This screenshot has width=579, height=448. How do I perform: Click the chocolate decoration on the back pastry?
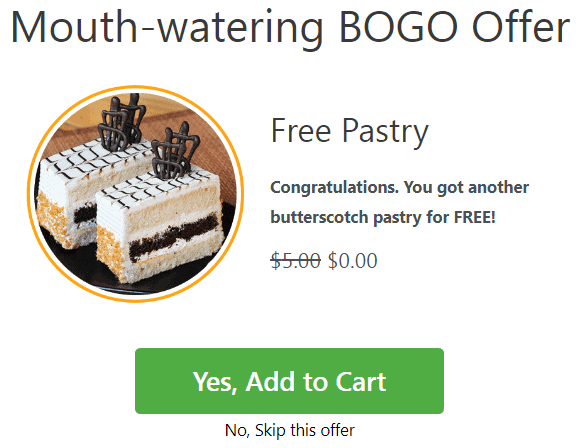[x=121, y=122]
